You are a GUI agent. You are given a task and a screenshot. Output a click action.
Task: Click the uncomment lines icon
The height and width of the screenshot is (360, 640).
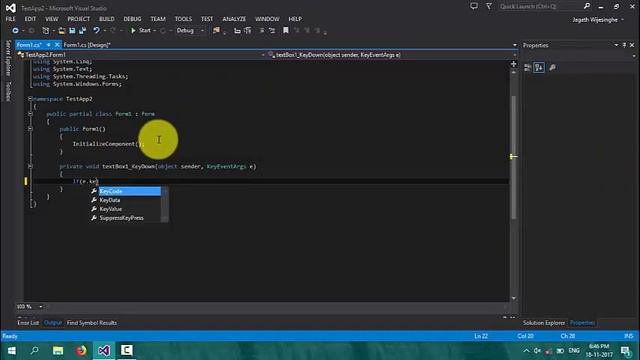(272, 31)
